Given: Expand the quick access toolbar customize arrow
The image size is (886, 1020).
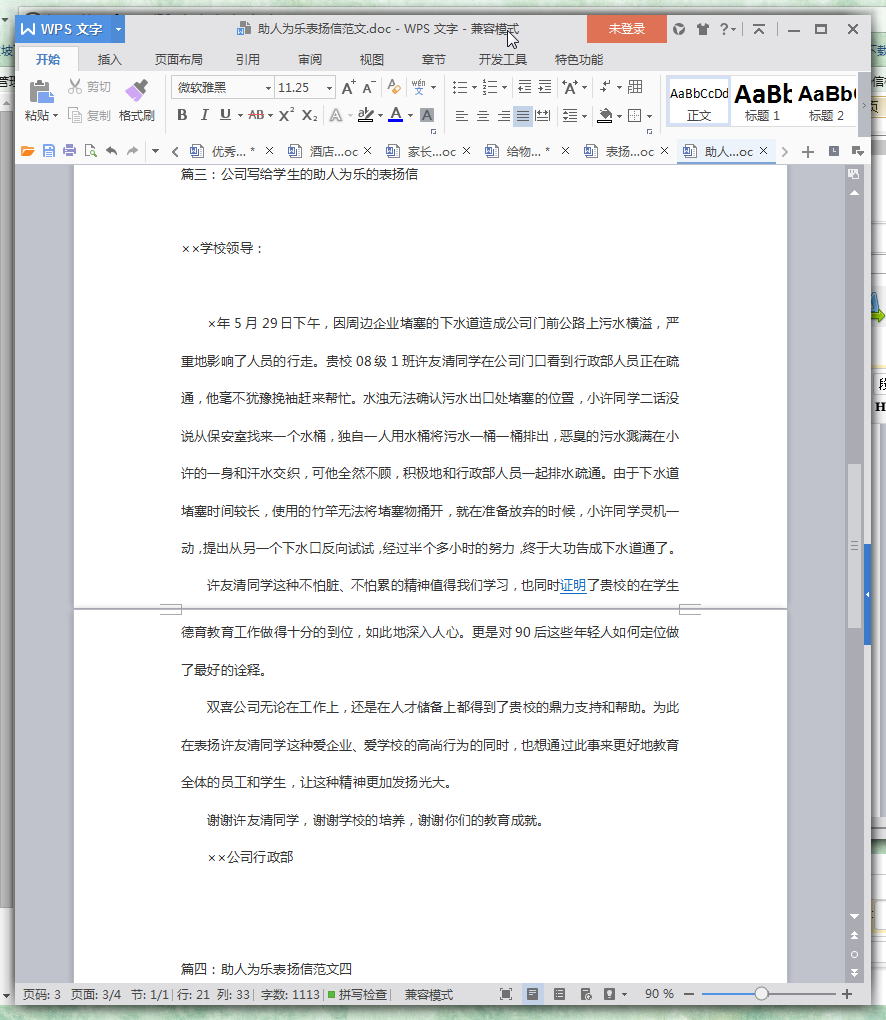Looking at the screenshot, I should point(155,151).
